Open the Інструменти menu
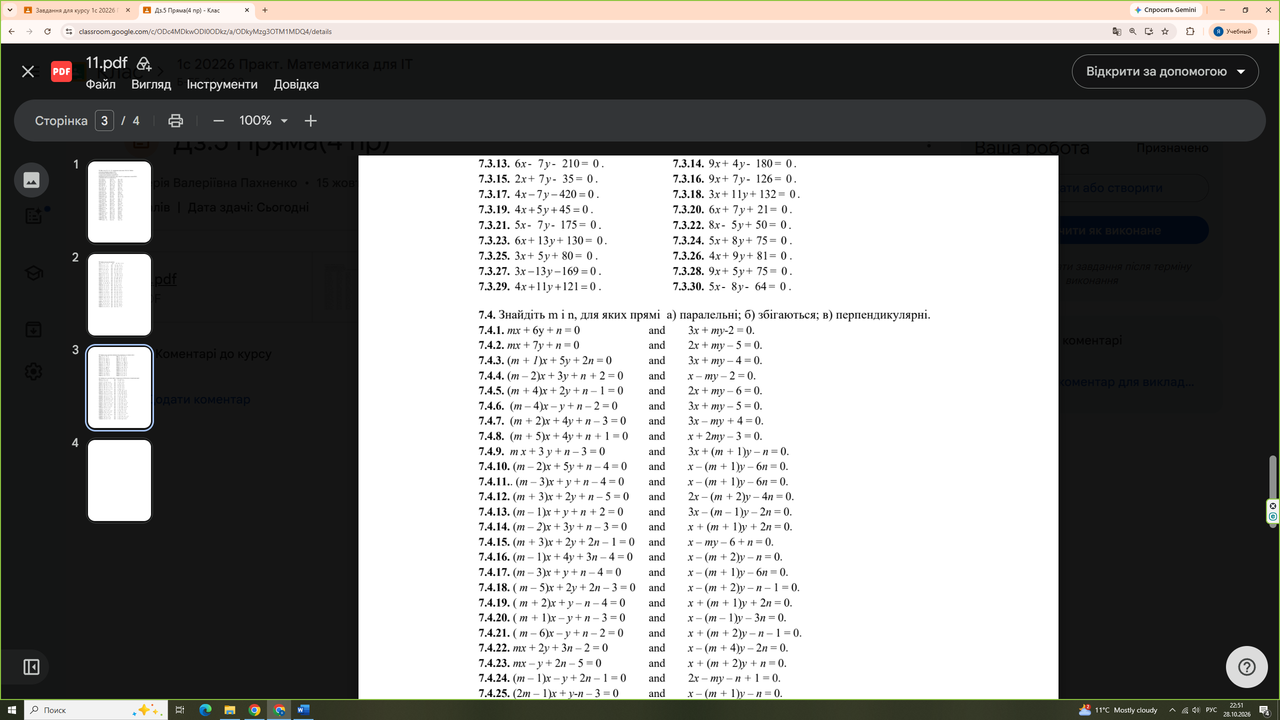This screenshot has width=1280, height=720. coord(222,85)
